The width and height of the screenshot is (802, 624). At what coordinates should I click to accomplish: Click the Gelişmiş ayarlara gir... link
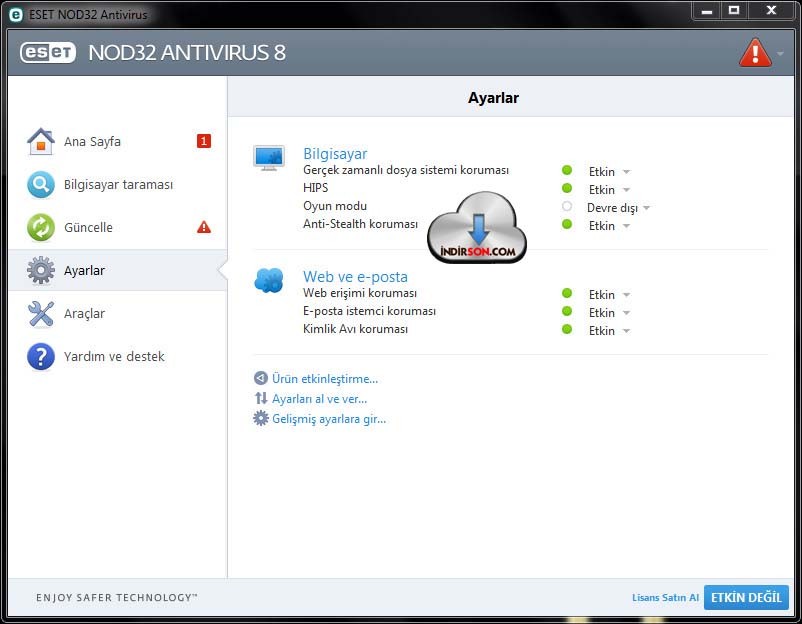coord(329,419)
